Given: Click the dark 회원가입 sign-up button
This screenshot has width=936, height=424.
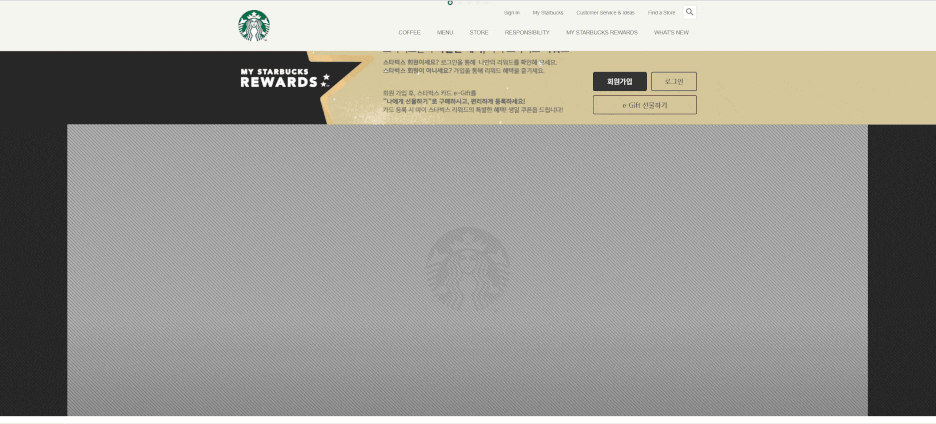Looking at the screenshot, I should pos(620,81).
